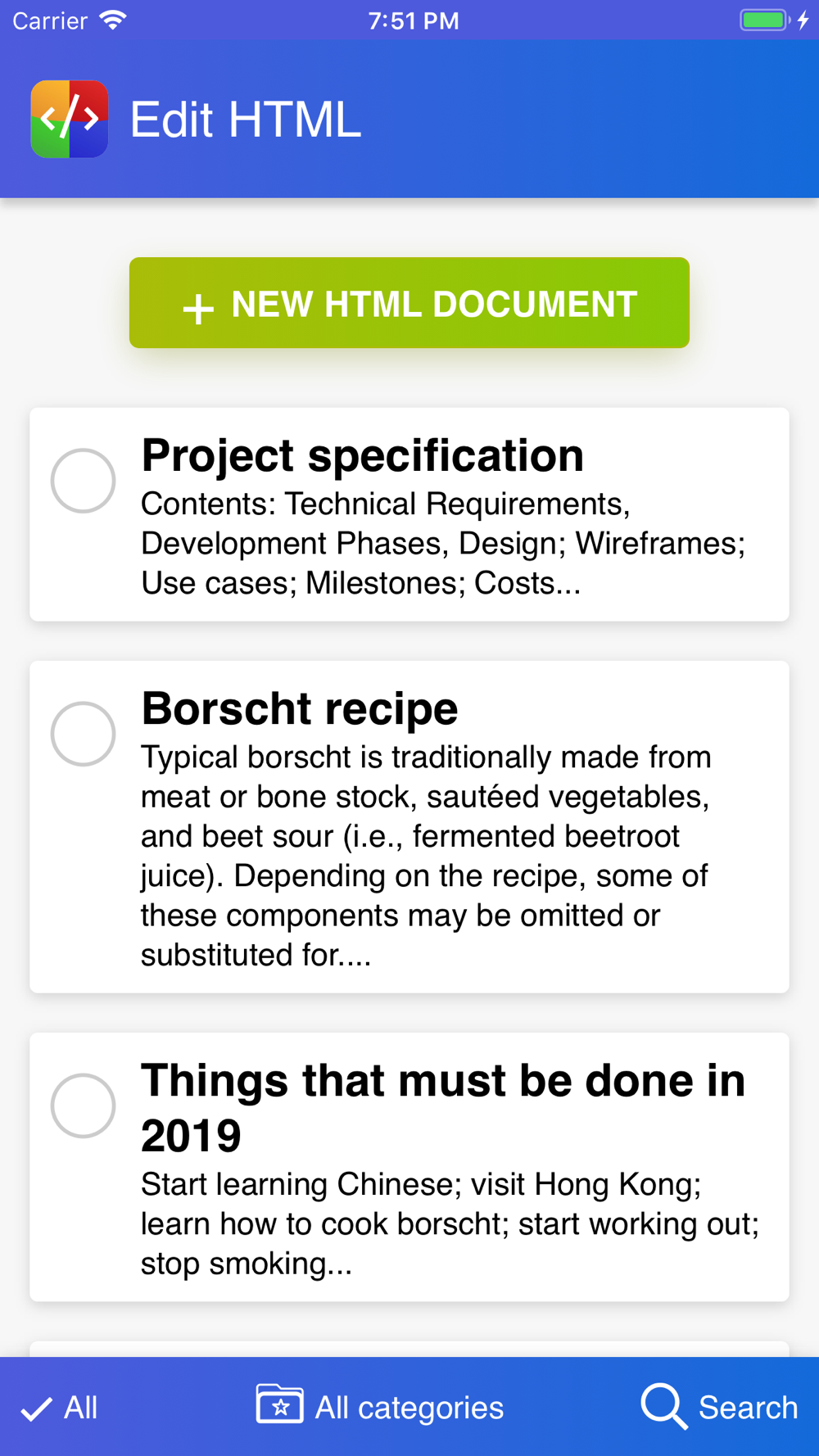
Task: Tap the charging bolt status icon
Action: [803, 20]
